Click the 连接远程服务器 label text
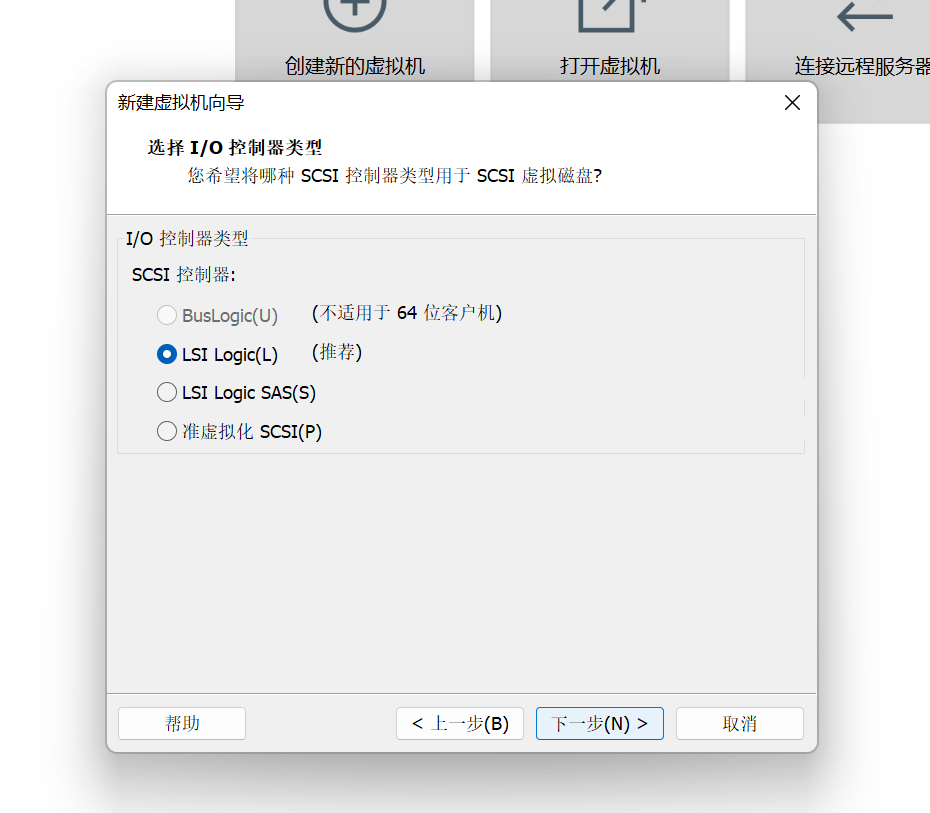 tap(862, 66)
